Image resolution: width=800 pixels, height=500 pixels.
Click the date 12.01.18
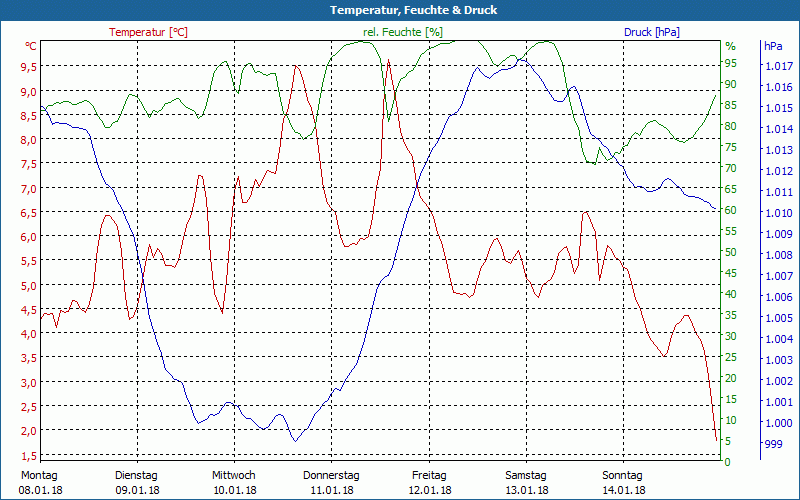pos(430,490)
